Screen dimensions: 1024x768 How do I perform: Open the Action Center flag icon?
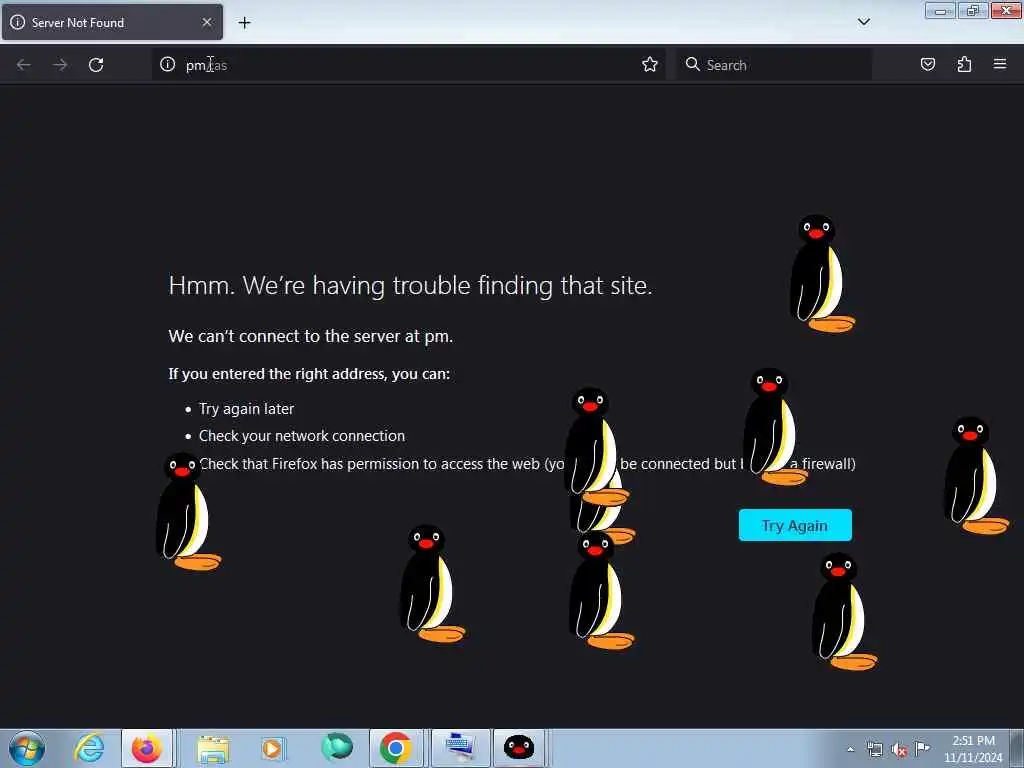point(922,748)
